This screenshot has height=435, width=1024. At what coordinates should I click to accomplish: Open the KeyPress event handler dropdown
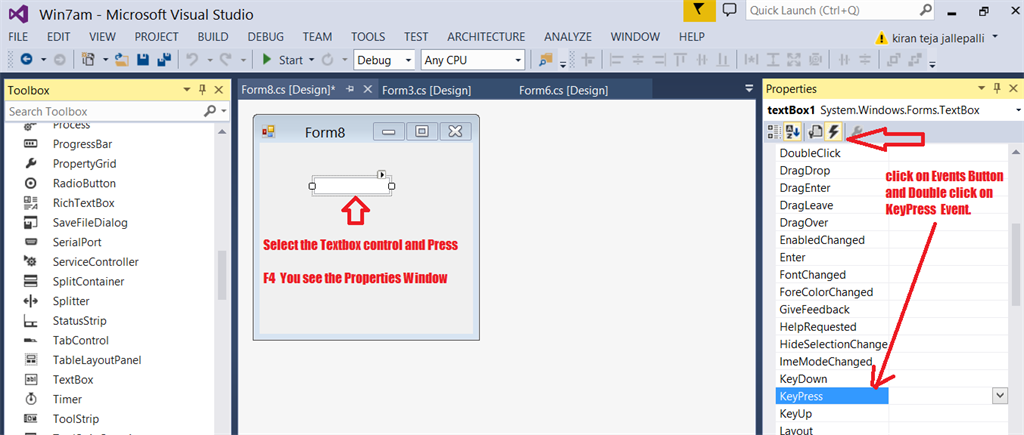(x=999, y=395)
